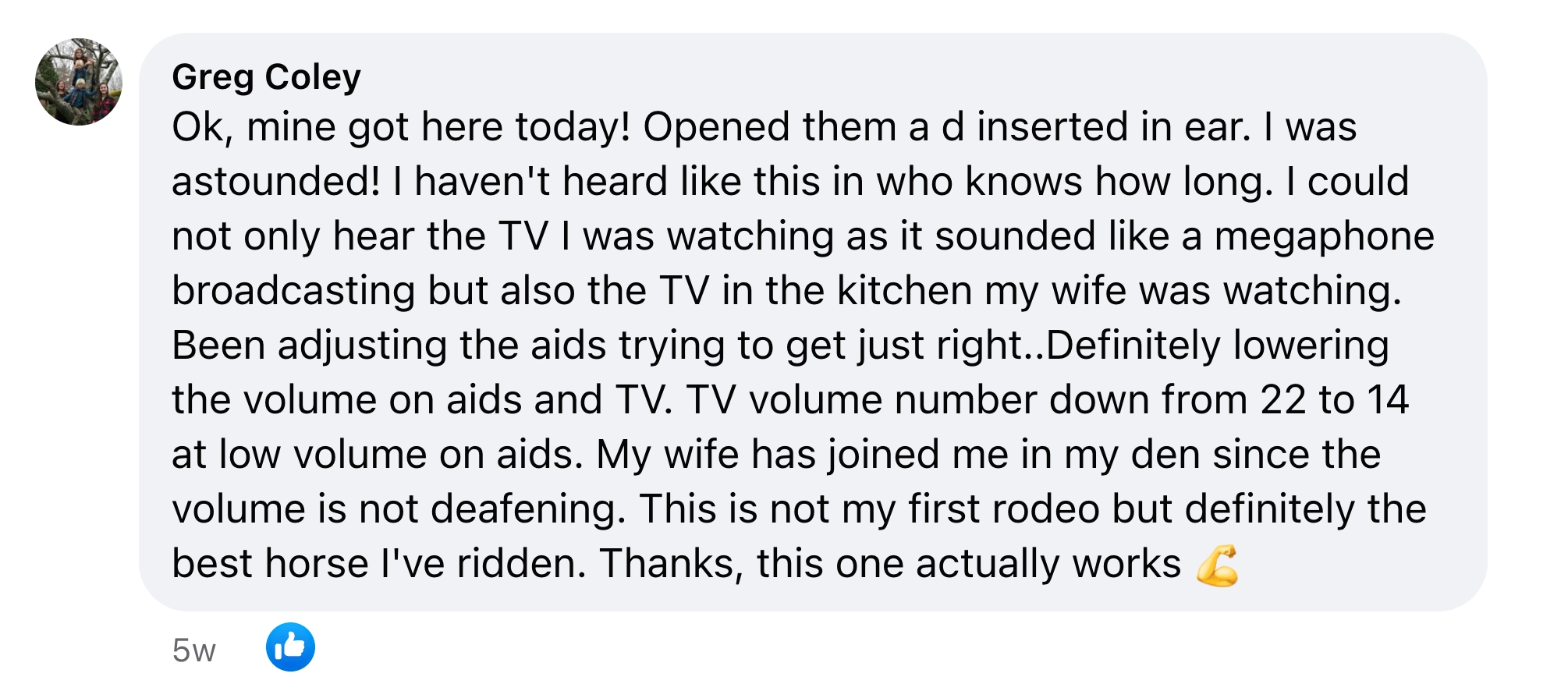Click the flexed bicep emoji
The width and height of the screenshot is (1568, 691).
pyautogui.click(x=1217, y=565)
